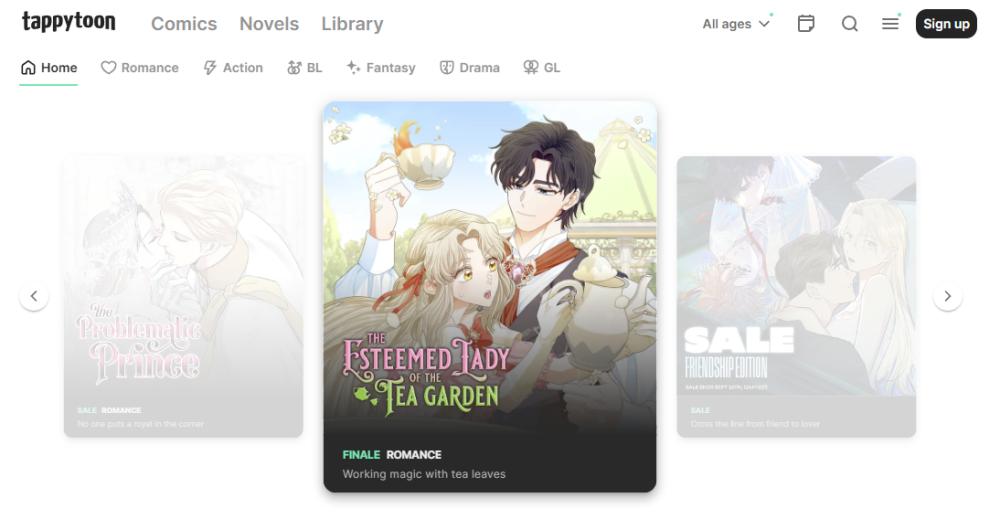The image size is (1000, 519).
Task: Switch to the Novels tab
Action: [x=269, y=24]
